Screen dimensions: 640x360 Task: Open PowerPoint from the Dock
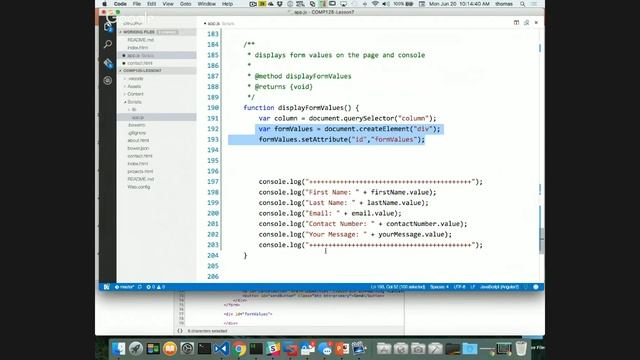click(342, 349)
